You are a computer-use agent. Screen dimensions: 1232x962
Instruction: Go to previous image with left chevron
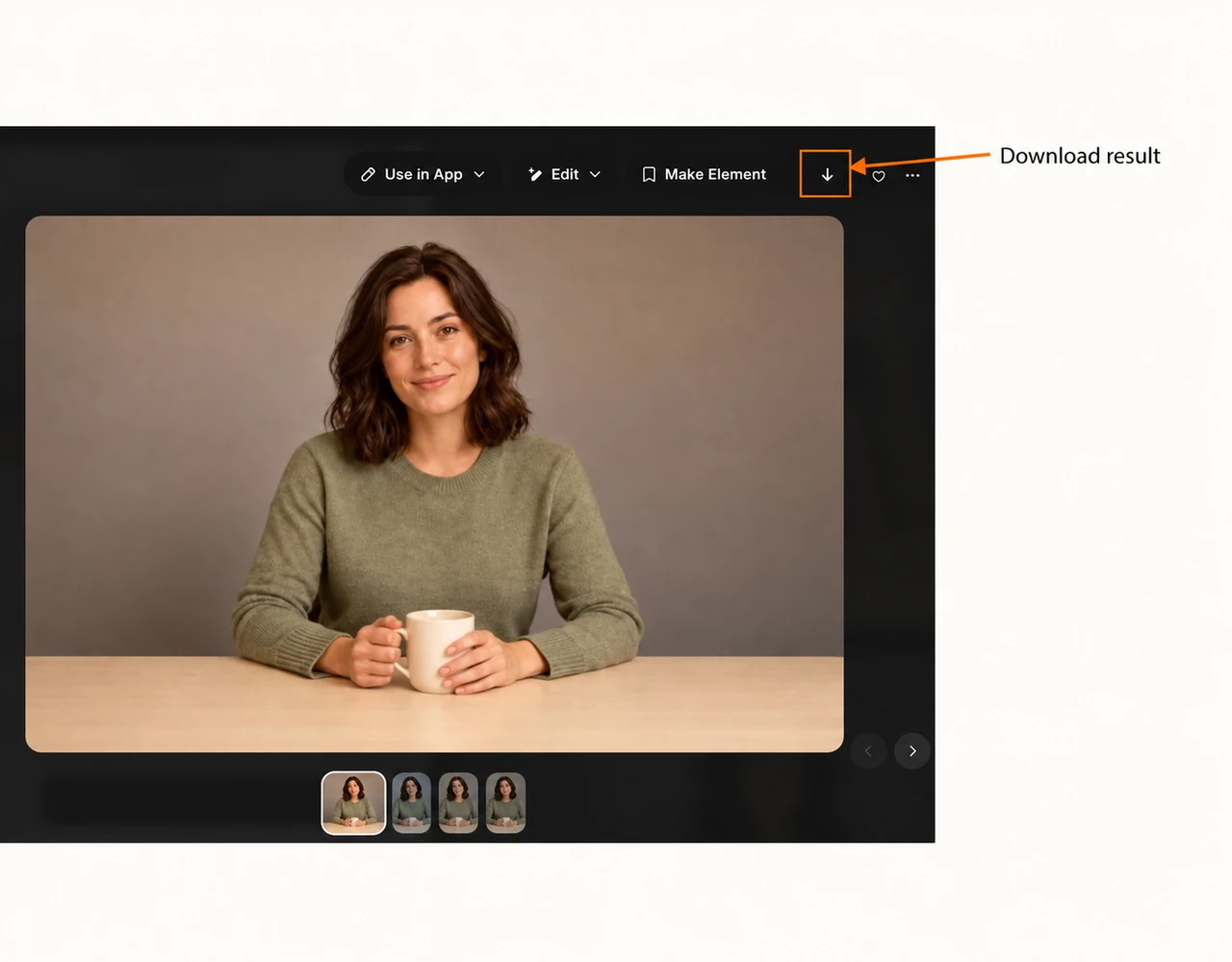pos(868,750)
